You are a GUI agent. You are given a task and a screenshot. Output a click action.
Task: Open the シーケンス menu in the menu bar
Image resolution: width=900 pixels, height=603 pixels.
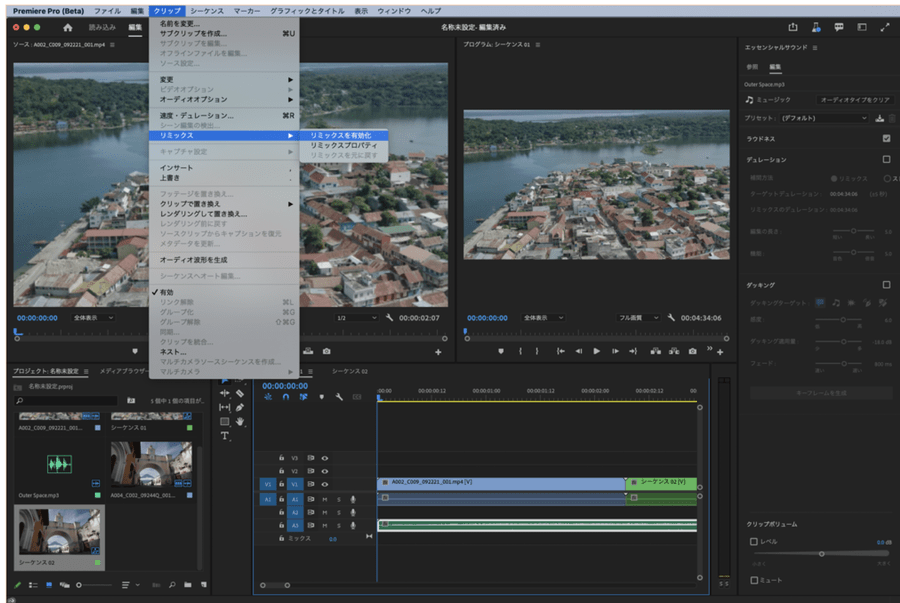click(x=207, y=10)
